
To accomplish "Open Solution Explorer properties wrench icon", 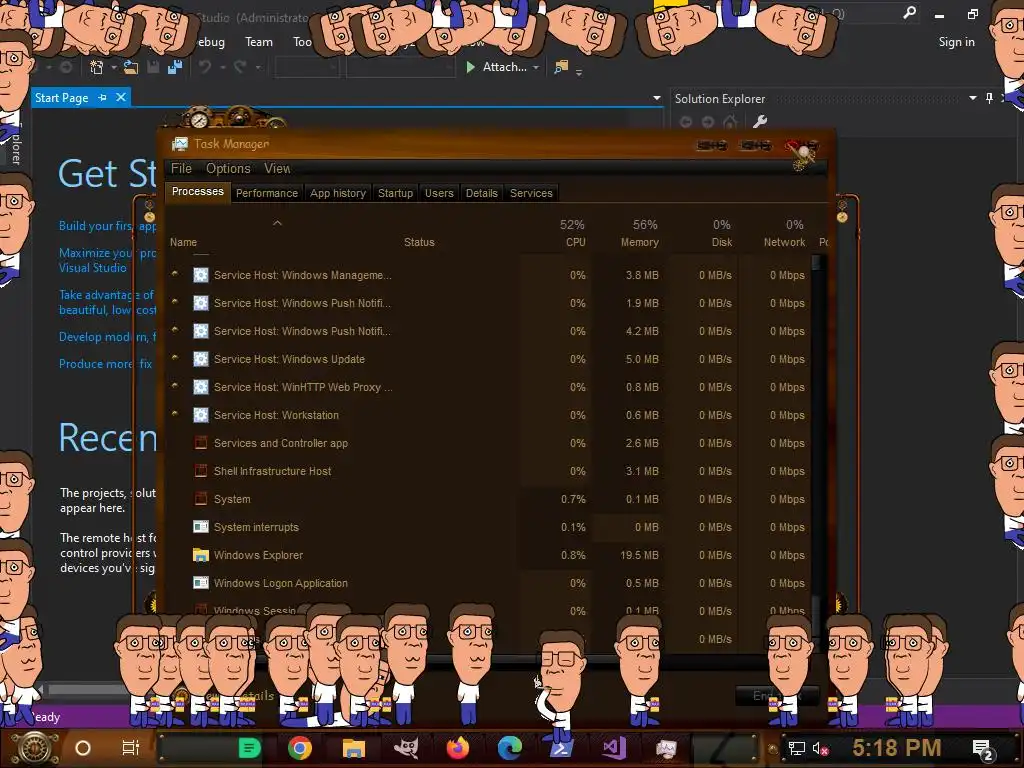I will tap(760, 121).
